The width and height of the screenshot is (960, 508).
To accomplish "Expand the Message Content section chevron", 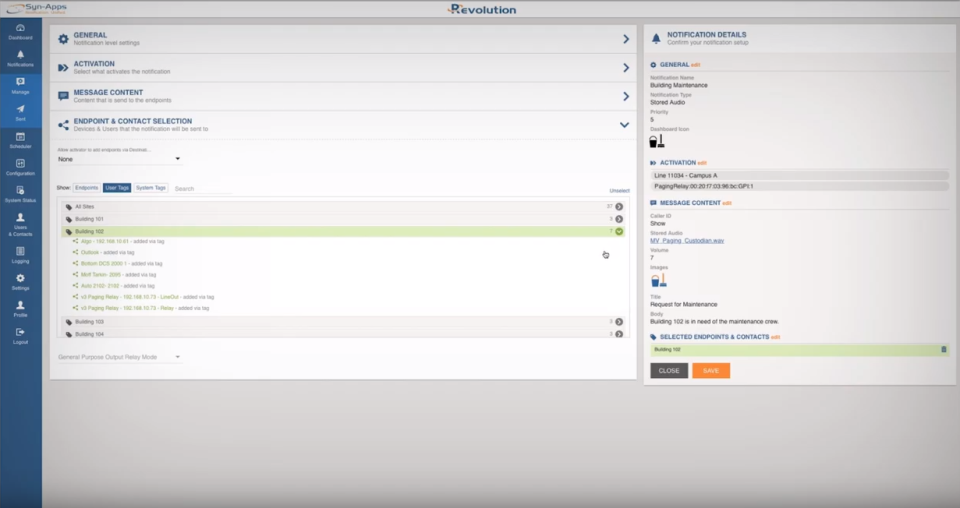I will pos(626,96).
